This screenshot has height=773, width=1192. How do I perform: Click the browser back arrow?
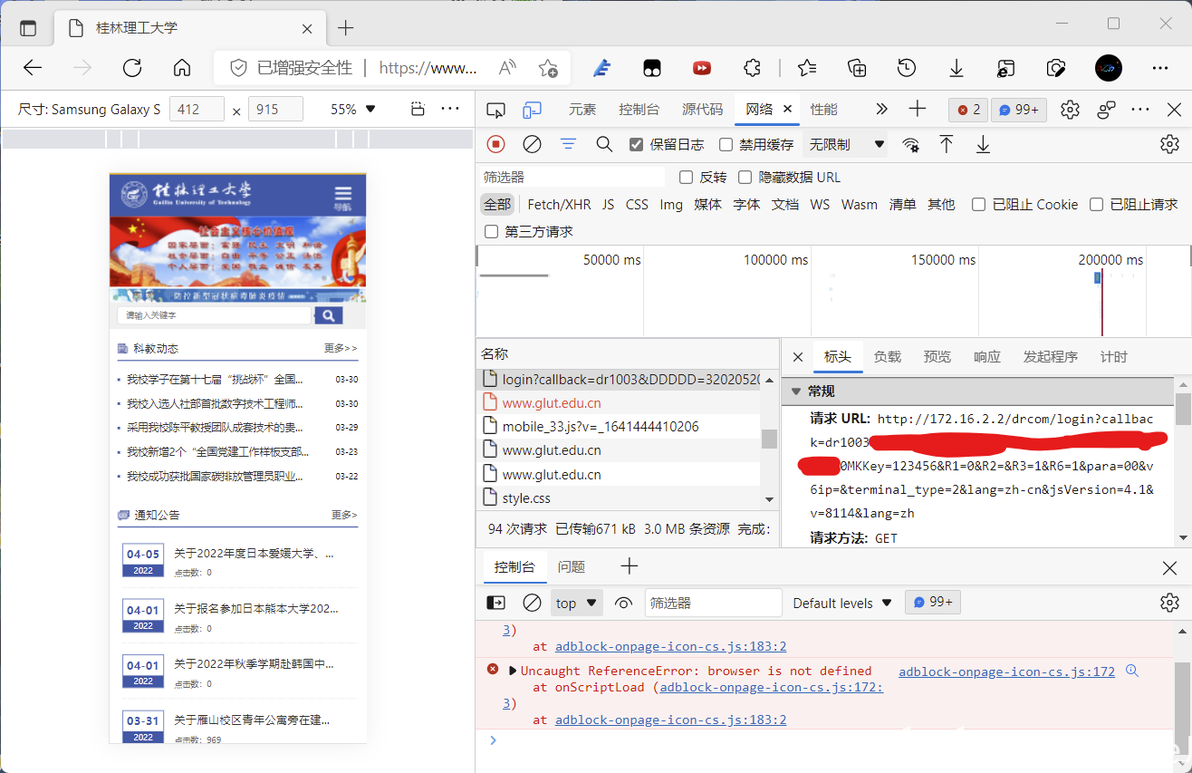click(x=33, y=68)
